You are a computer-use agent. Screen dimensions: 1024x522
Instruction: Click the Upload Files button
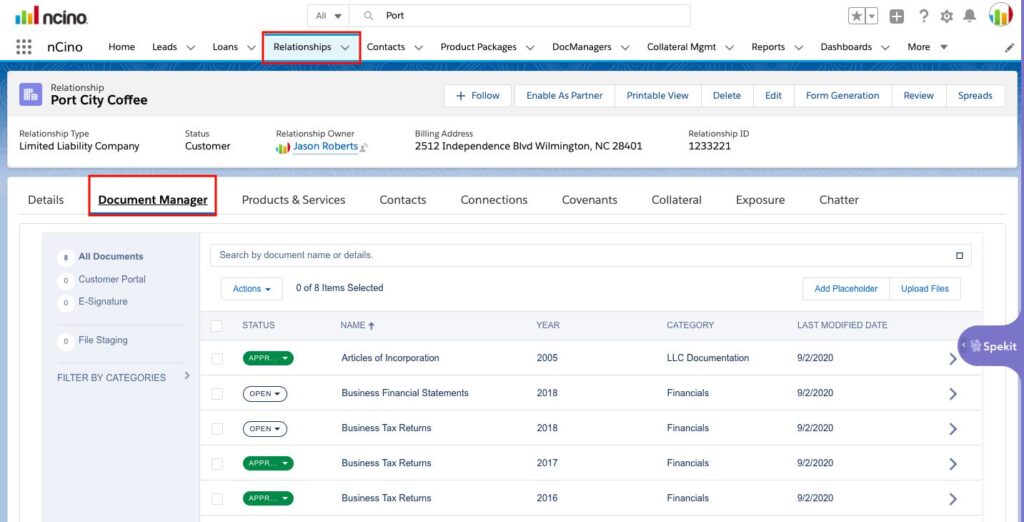(x=925, y=289)
